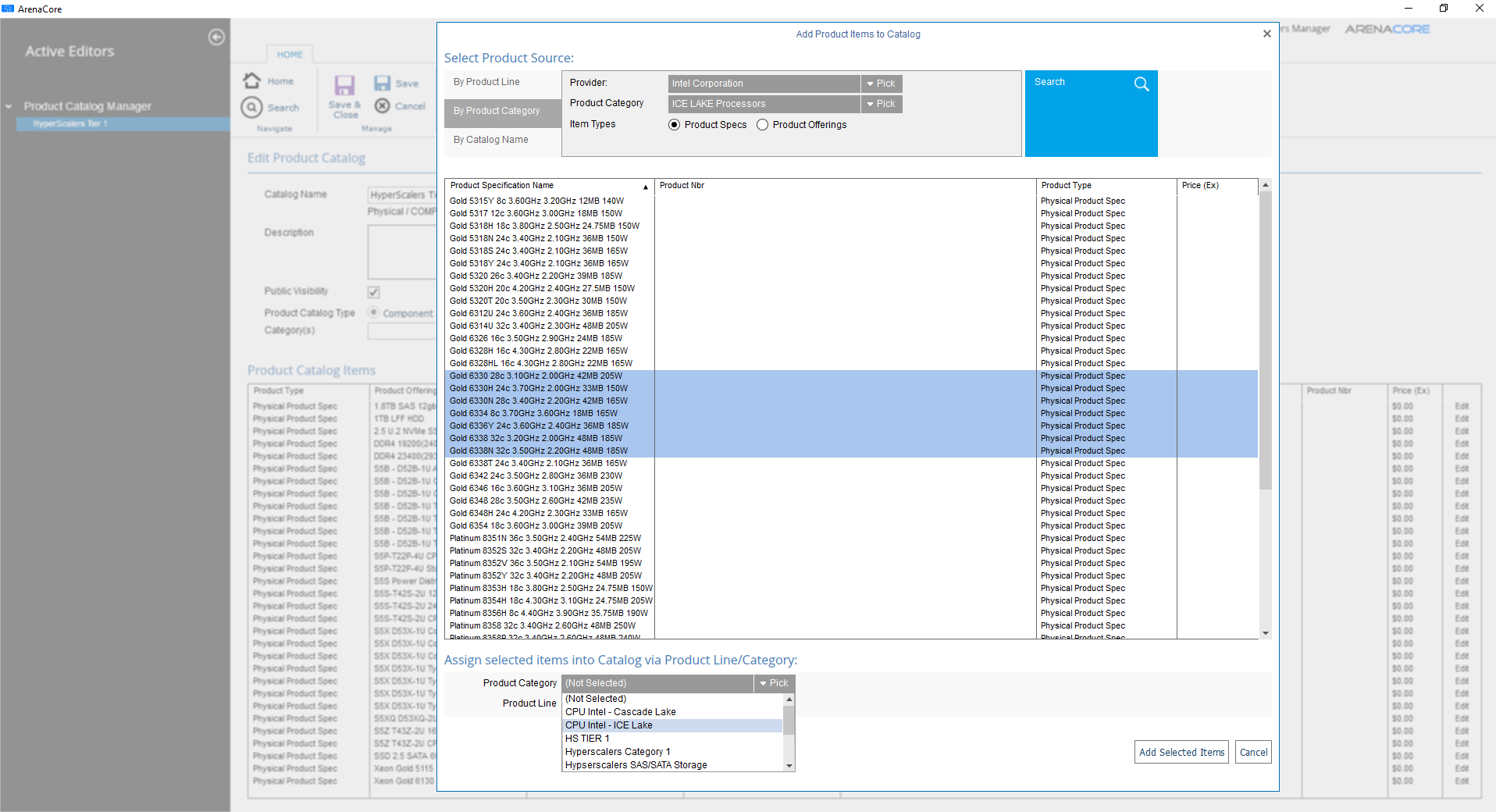Click the Cancel icon in the Manage group
This screenshot has width=1496, height=812.
tap(382, 105)
